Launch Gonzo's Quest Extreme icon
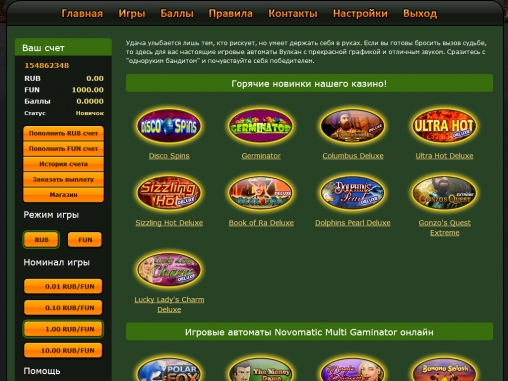The width and height of the screenshot is (508, 381). [444, 193]
